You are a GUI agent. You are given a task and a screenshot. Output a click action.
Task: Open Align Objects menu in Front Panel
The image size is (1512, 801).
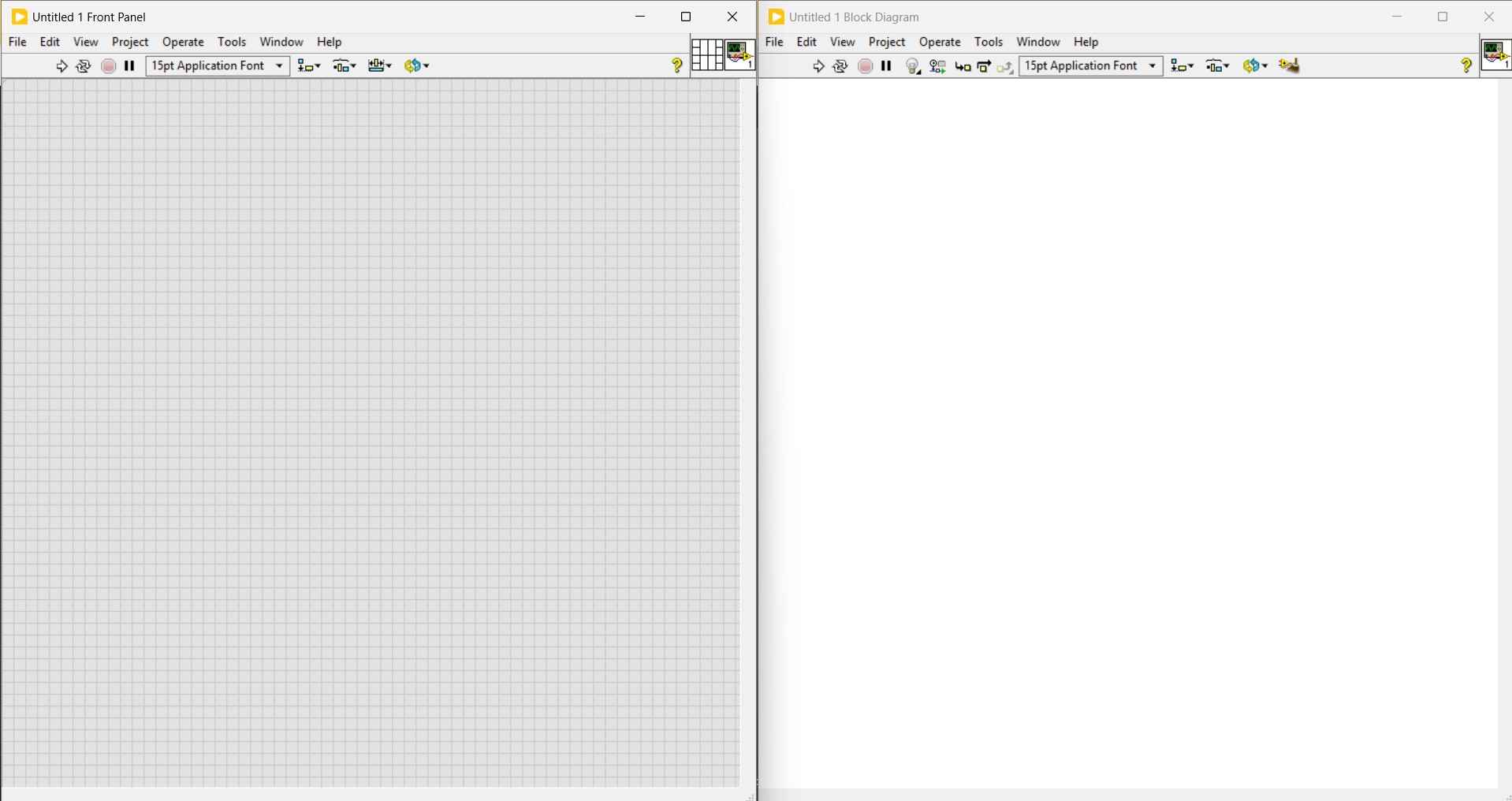click(x=309, y=66)
